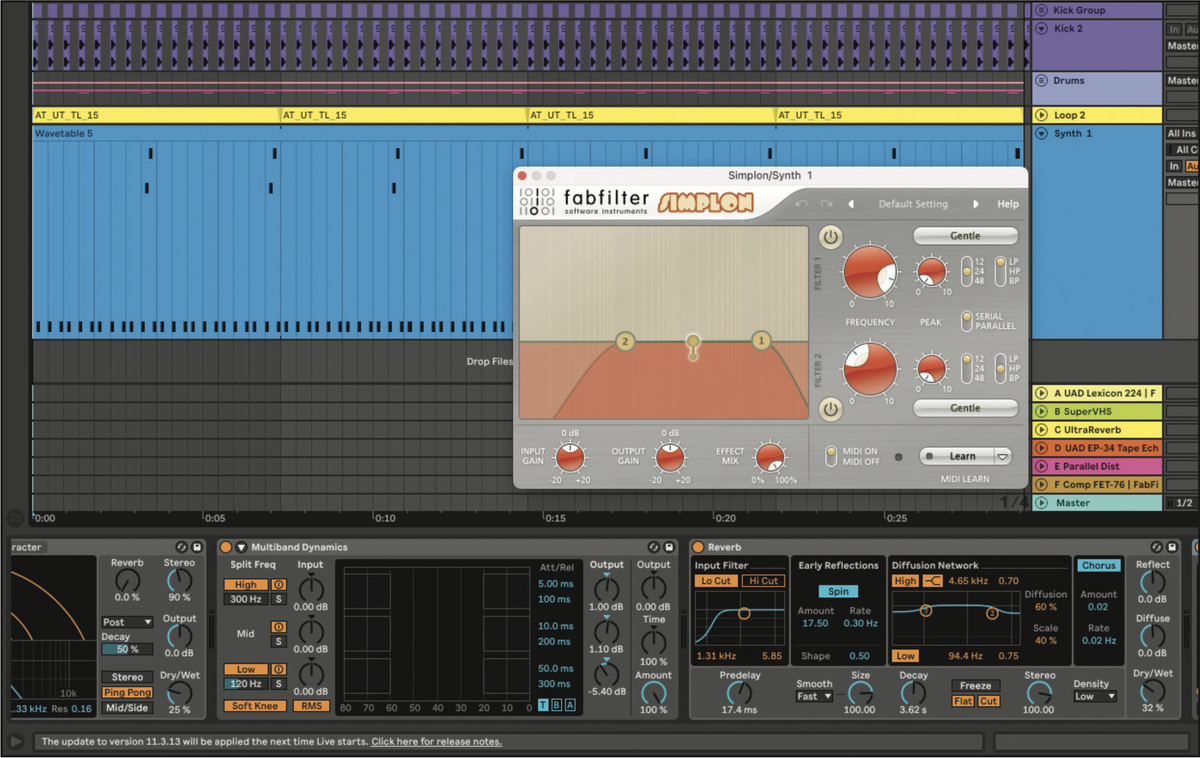1200x758 pixels.
Task: Click the Learn button for MIDI Learn
Action: (961, 455)
